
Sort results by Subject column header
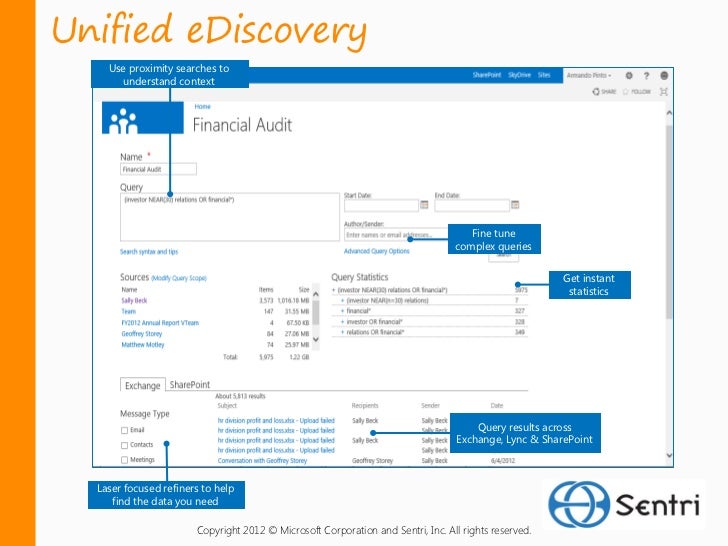click(227, 405)
